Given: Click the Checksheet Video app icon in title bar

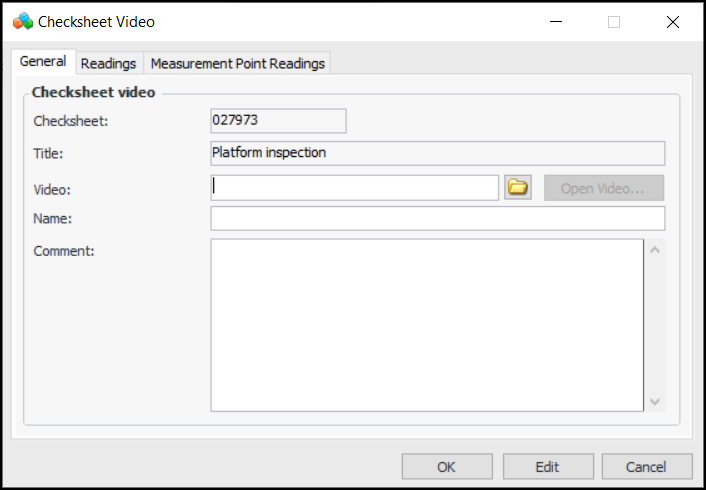Looking at the screenshot, I should click(x=22, y=21).
